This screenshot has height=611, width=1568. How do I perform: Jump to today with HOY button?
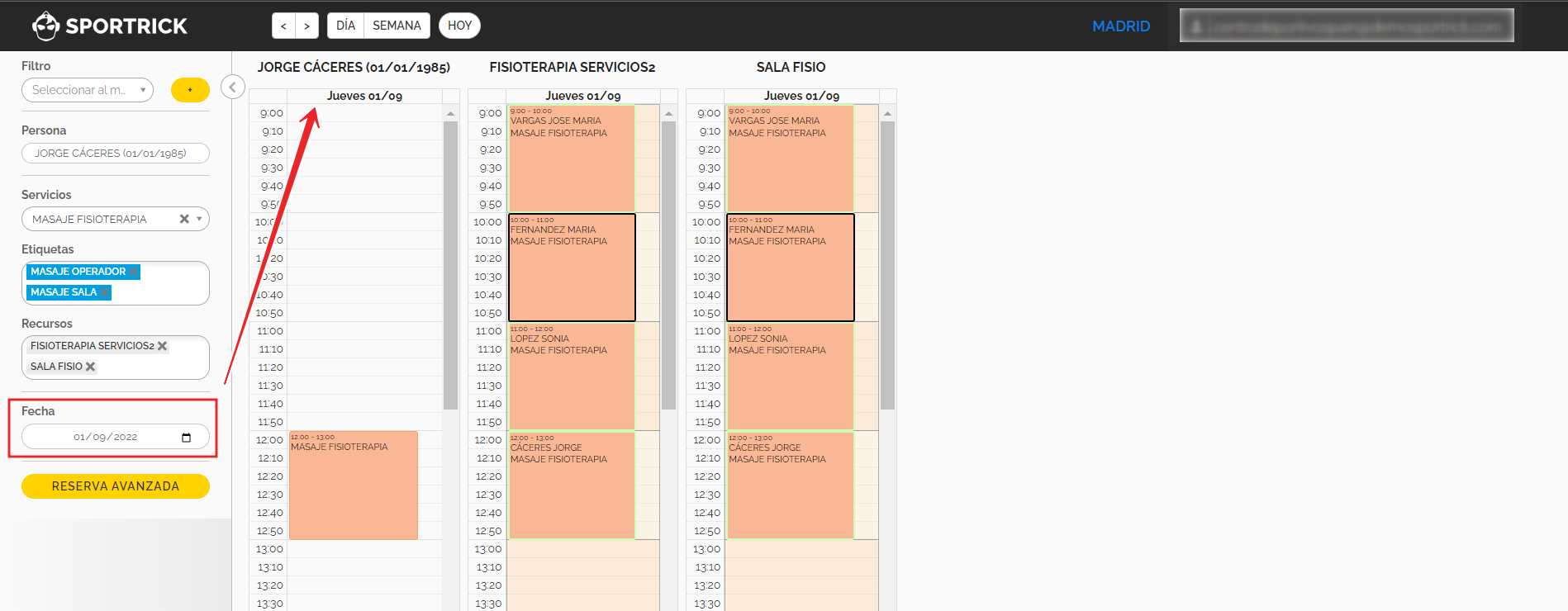click(459, 26)
